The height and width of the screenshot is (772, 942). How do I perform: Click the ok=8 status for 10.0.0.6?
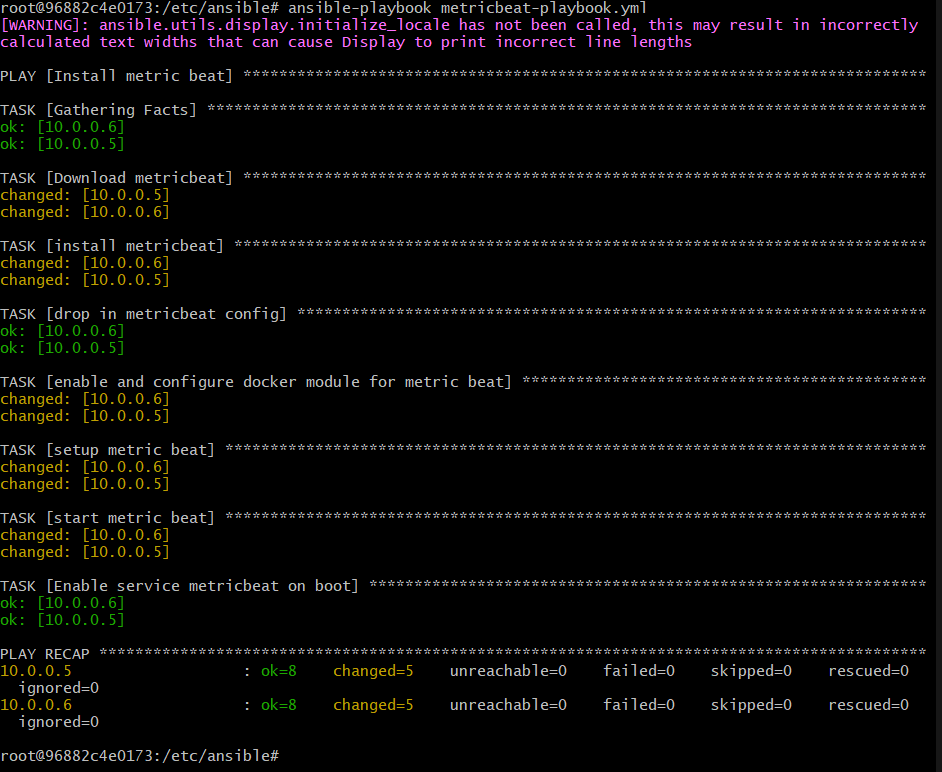[278, 704]
